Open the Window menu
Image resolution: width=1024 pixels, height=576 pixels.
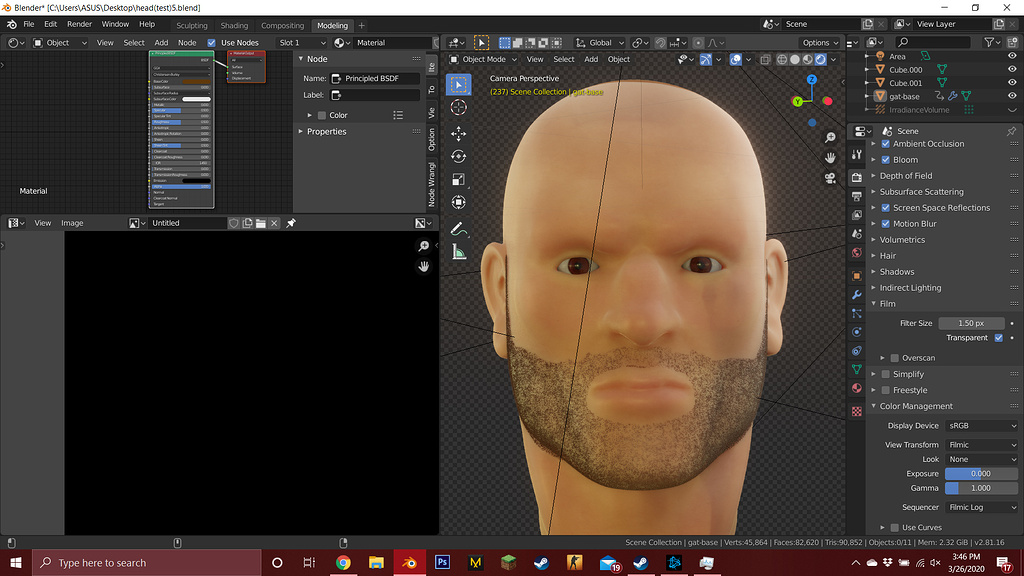(x=115, y=24)
